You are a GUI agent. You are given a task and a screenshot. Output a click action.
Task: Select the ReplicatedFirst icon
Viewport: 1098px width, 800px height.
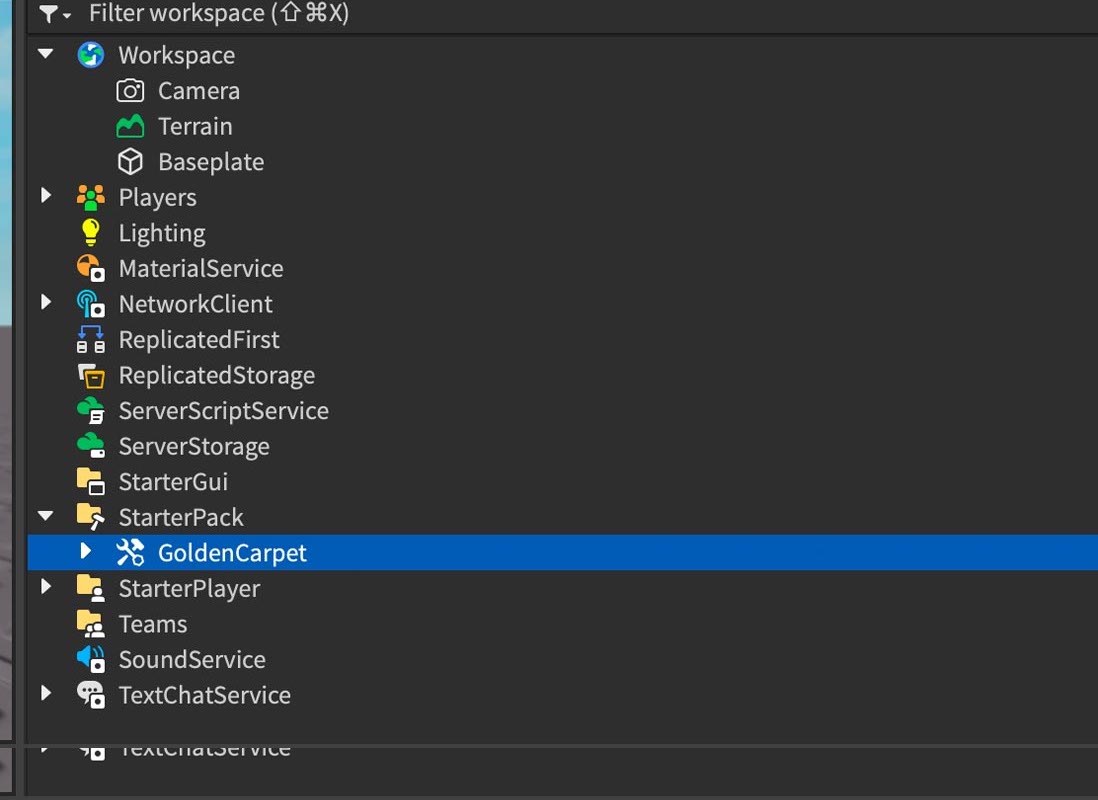click(90, 340)
